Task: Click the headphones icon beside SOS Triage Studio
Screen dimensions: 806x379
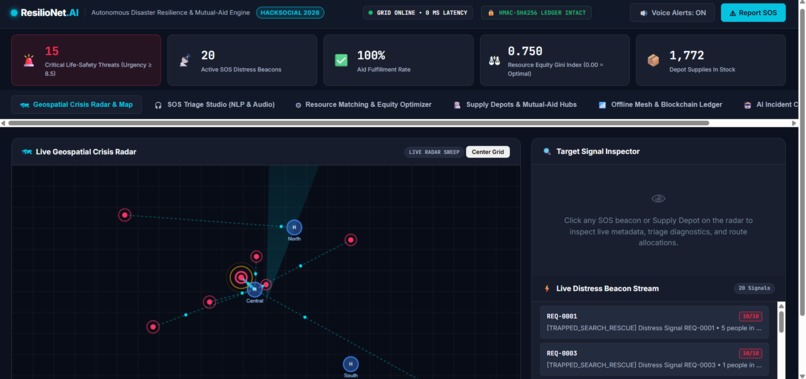Action: pyautogui.click(x=158, y=105)
